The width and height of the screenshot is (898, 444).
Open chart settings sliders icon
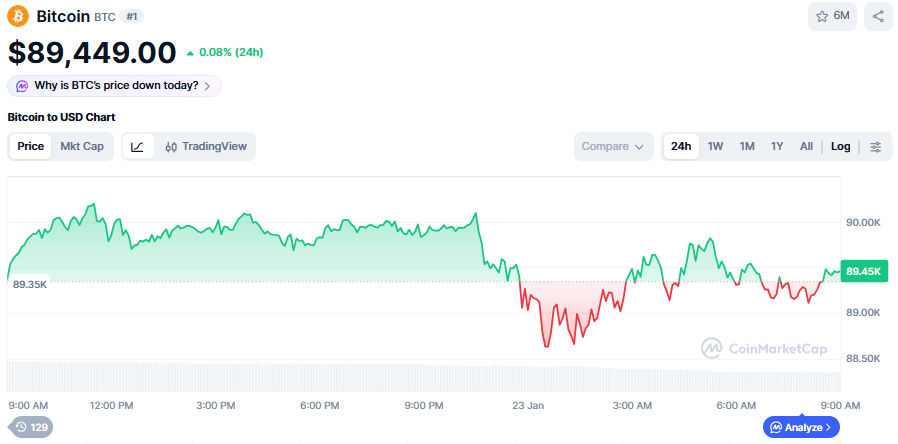pyautogui.click(x=876, y=147)
